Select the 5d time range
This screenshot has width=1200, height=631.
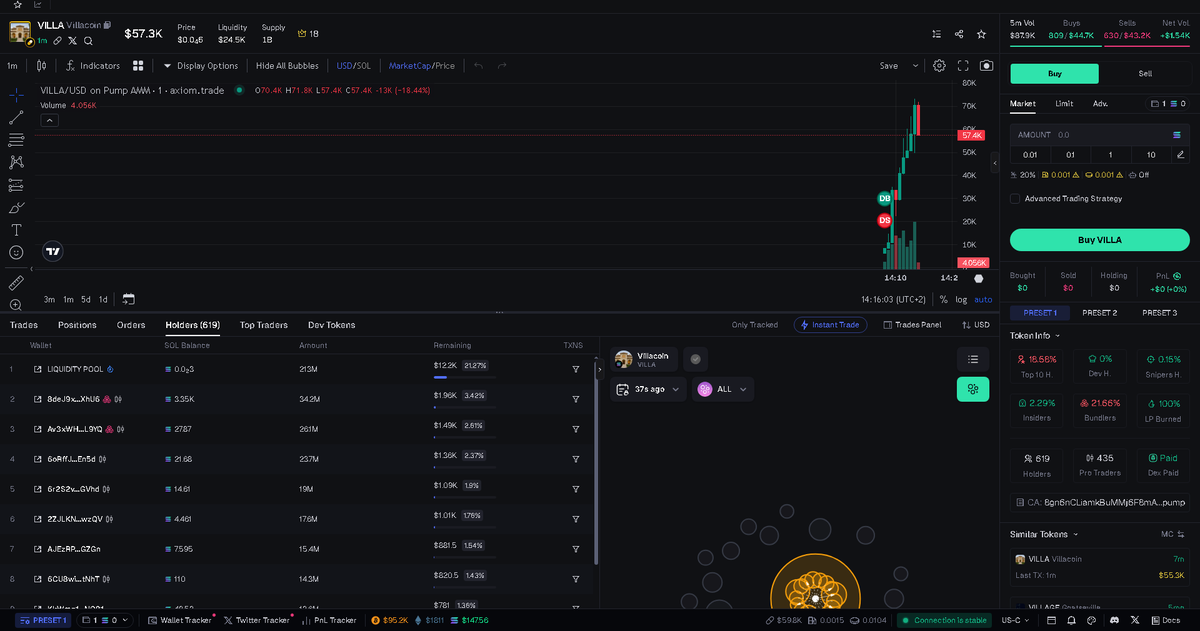pos(86,299)
